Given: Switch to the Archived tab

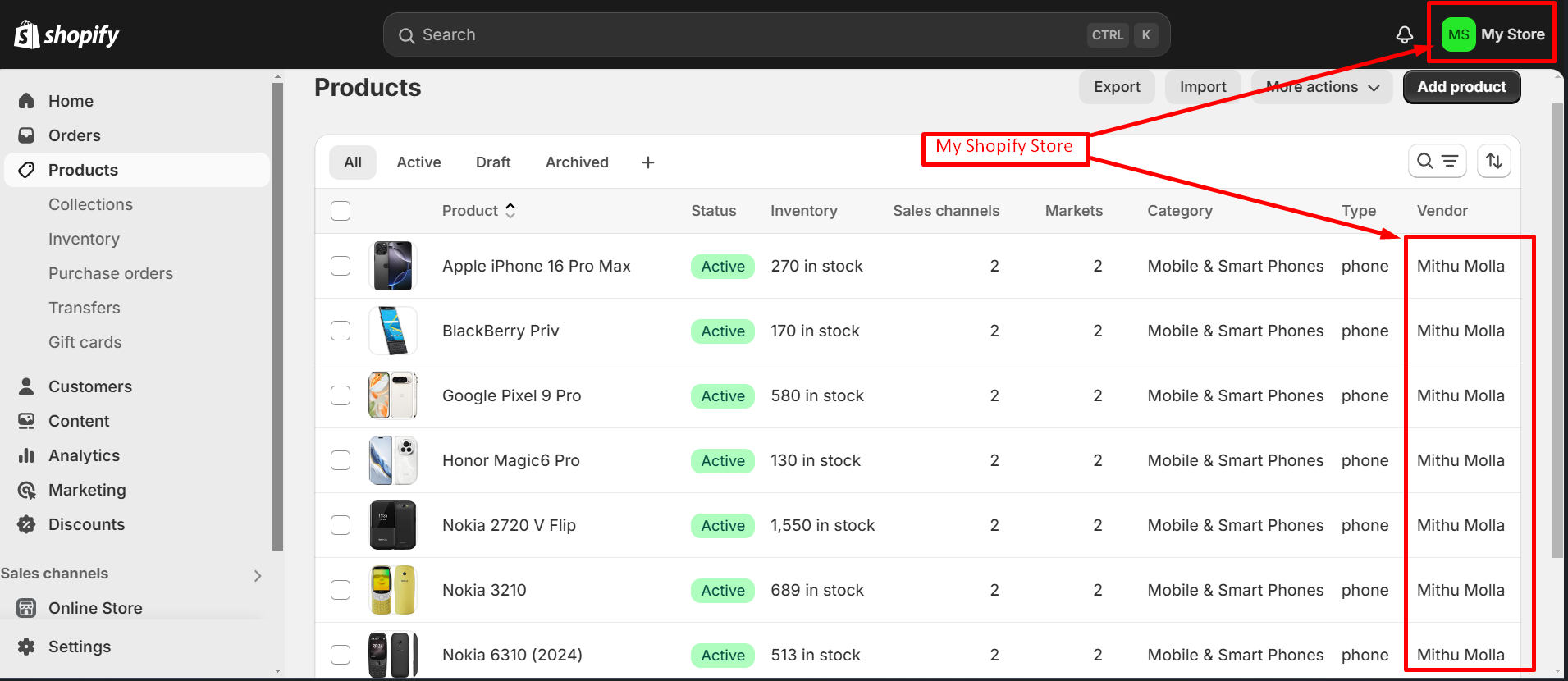Looking at the screenshot, I should [577, 162].
